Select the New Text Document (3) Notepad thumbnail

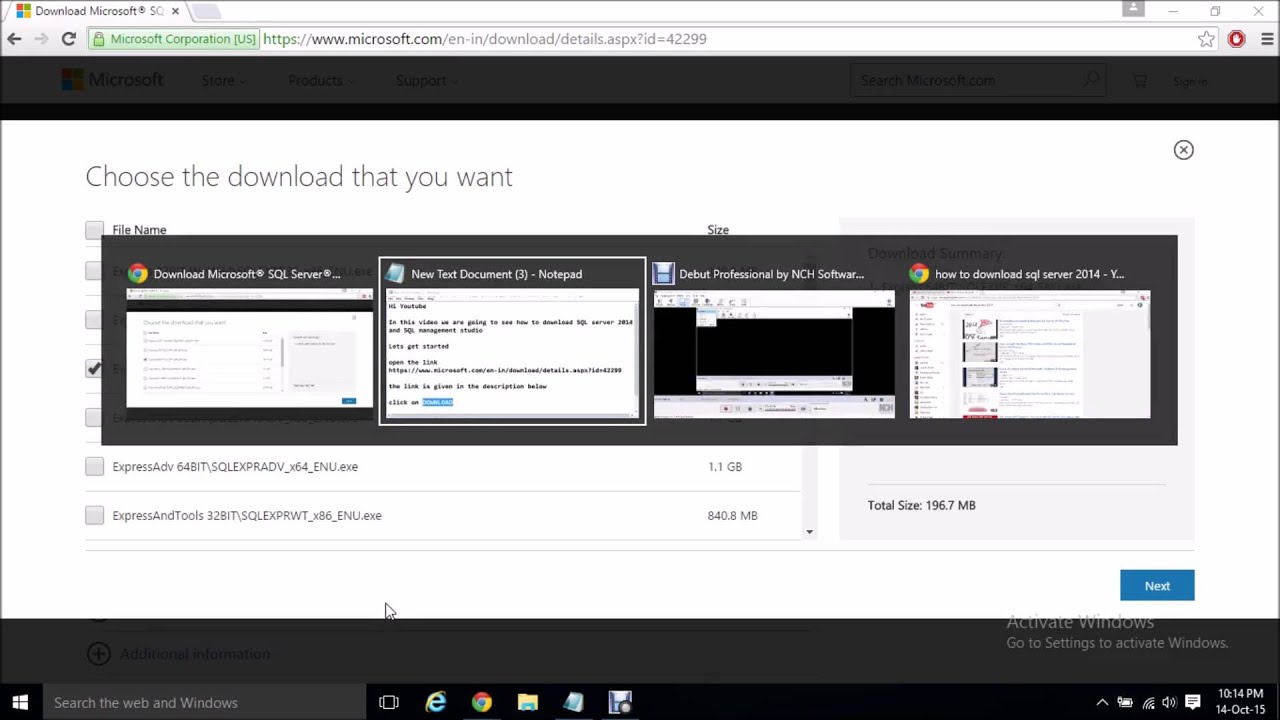[512, 341]
